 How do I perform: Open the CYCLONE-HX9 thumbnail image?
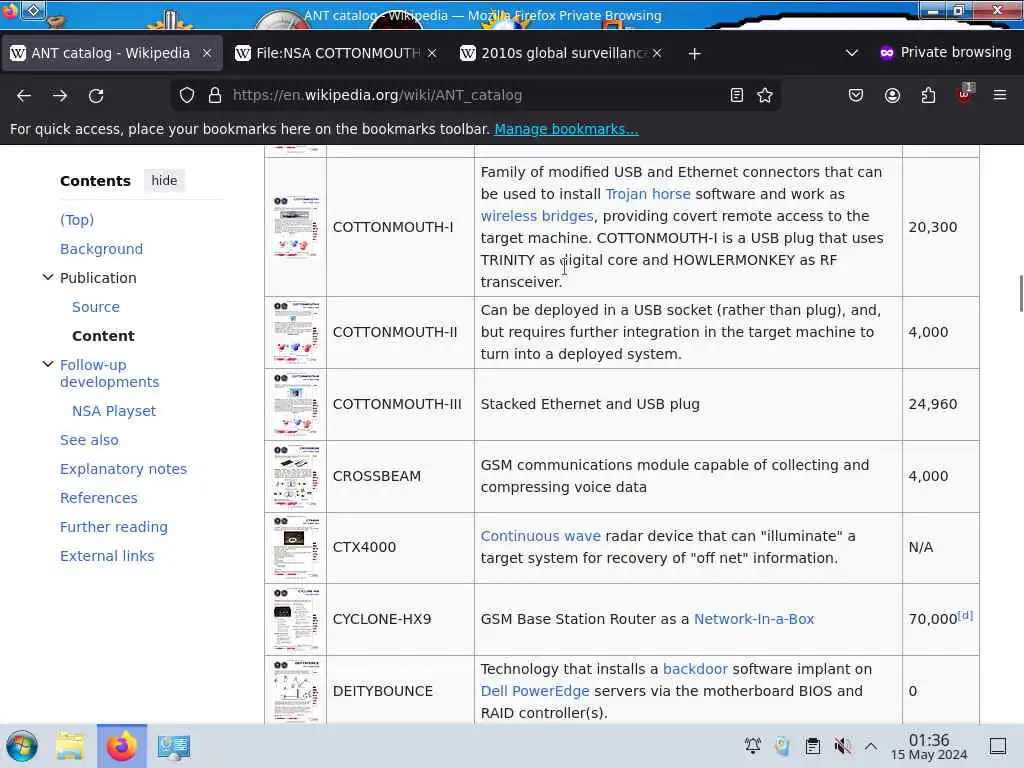[296, 619]
